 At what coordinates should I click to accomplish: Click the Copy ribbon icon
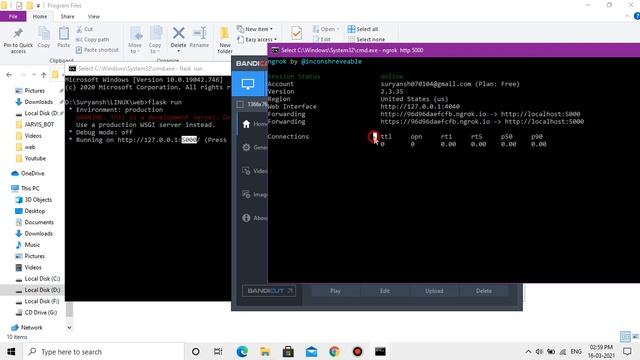coord(44,33)
